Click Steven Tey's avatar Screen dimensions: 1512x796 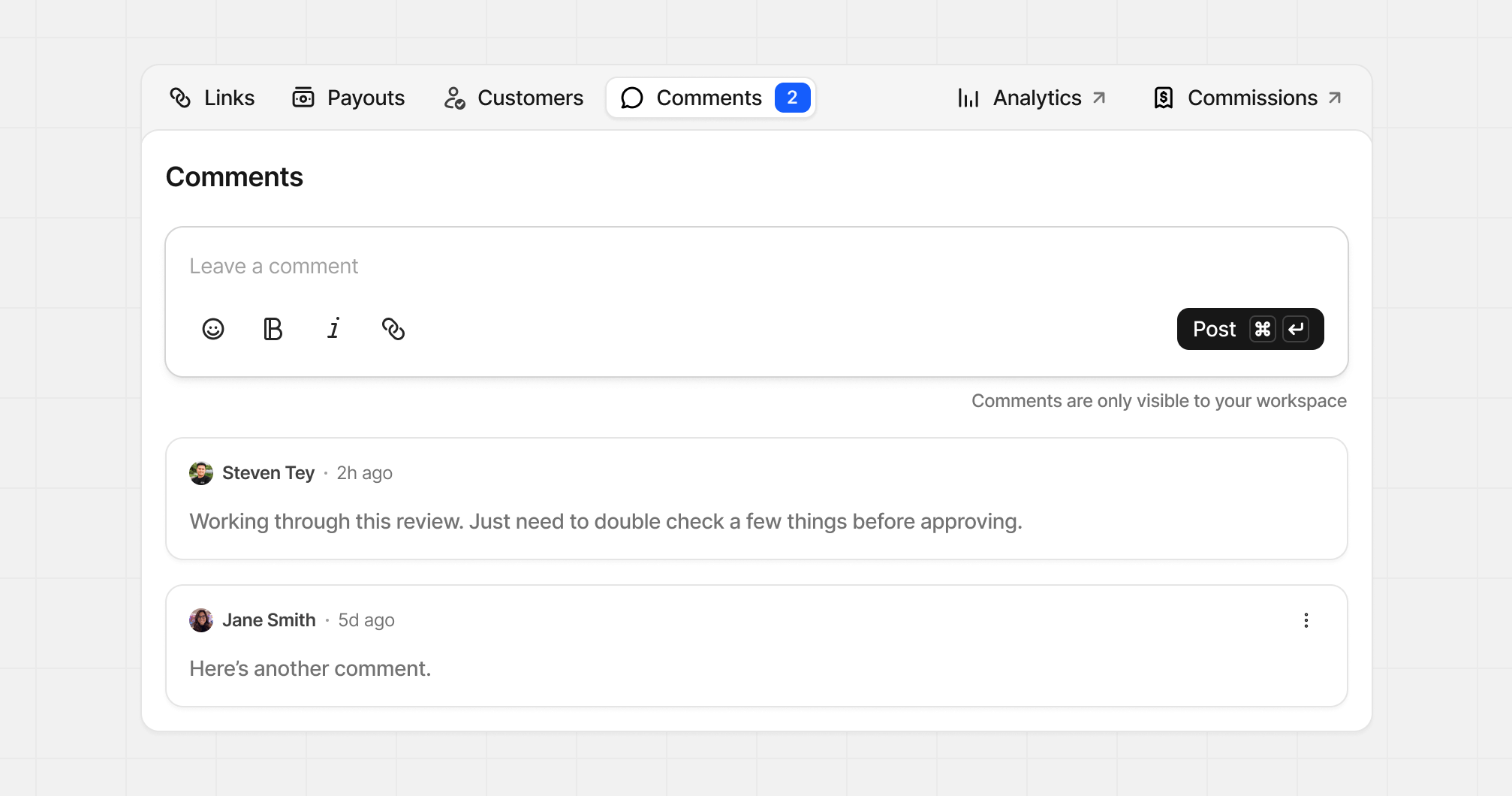tap(201, 473)
